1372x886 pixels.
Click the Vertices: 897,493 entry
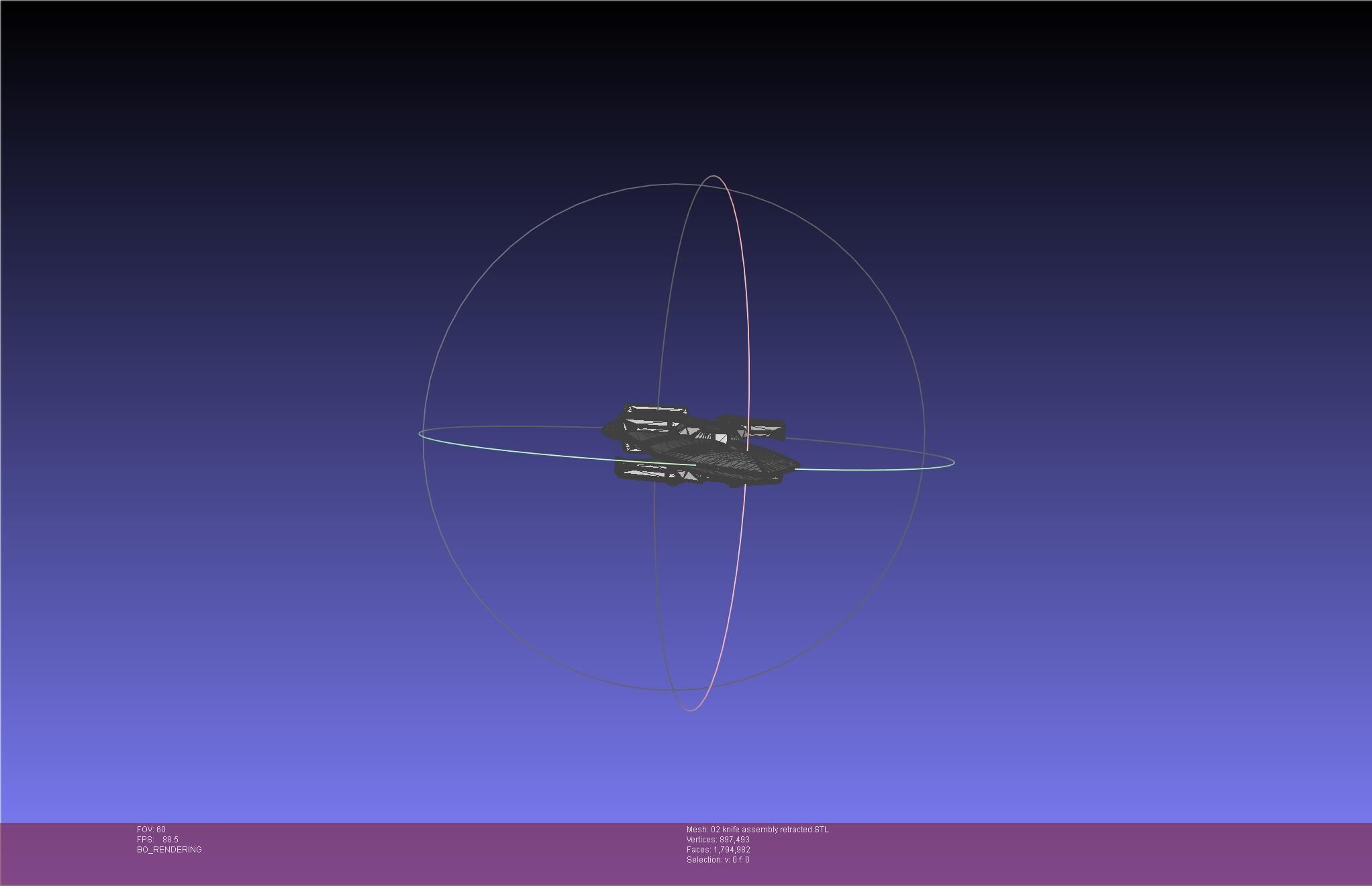click(718, 840)
